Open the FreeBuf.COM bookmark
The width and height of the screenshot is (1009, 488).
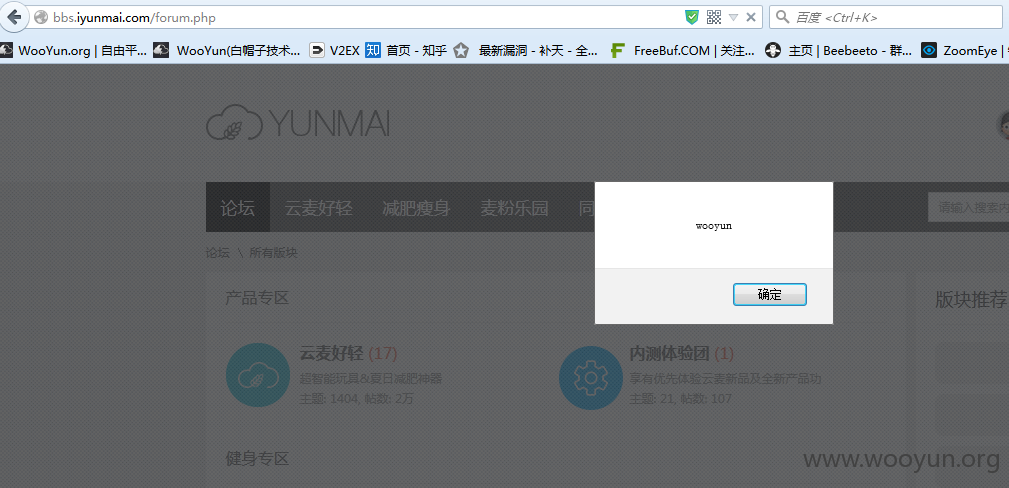coord(682,50)
